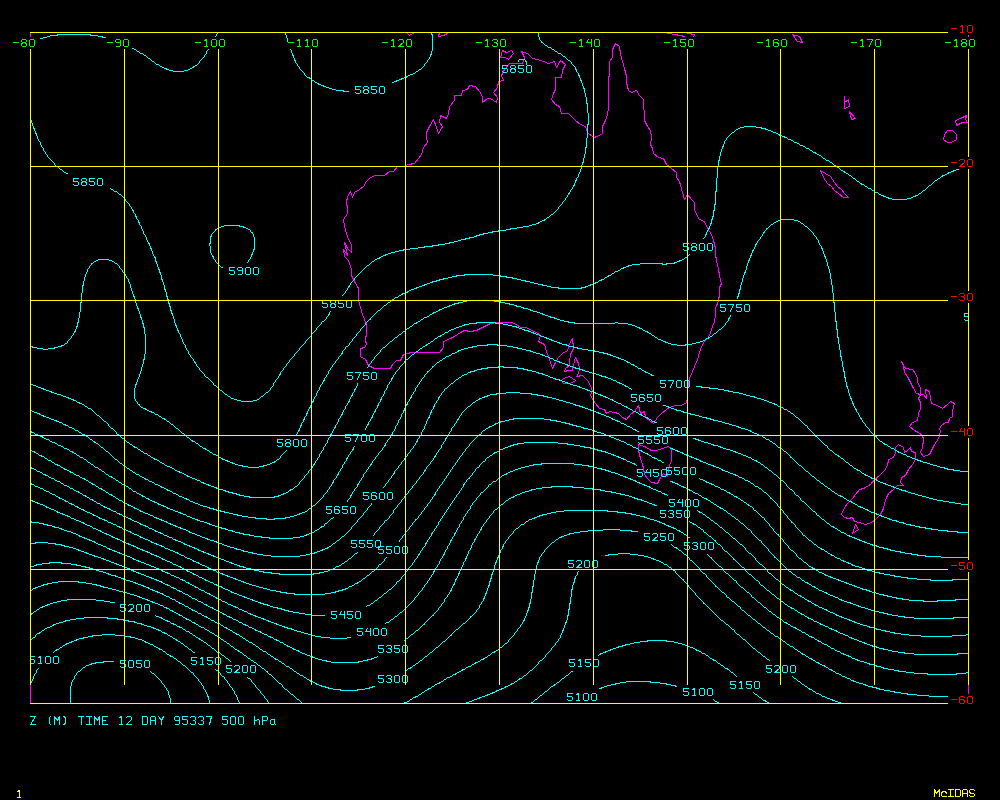Click the 500 hPa caption text
The image size is (1000, 800).
[x=250, y=720]
